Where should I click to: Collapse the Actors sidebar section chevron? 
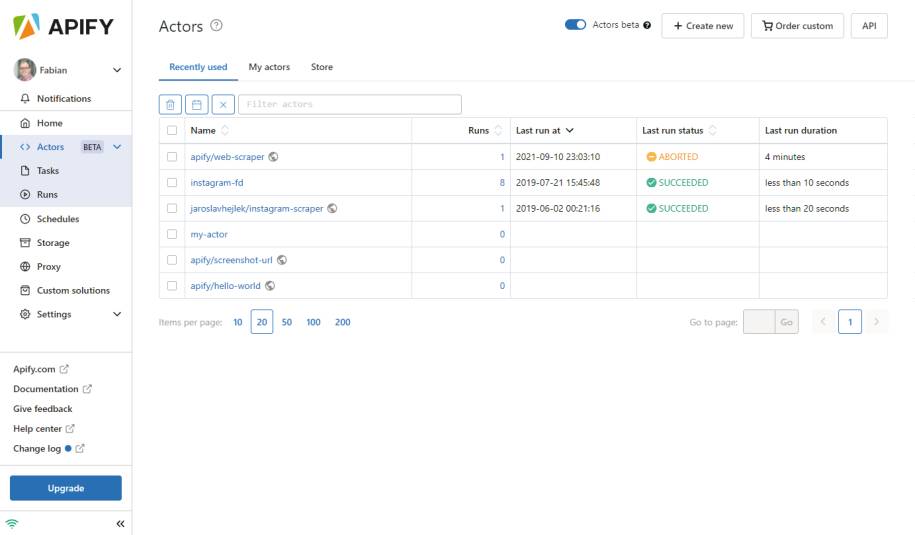pos(117,147)
